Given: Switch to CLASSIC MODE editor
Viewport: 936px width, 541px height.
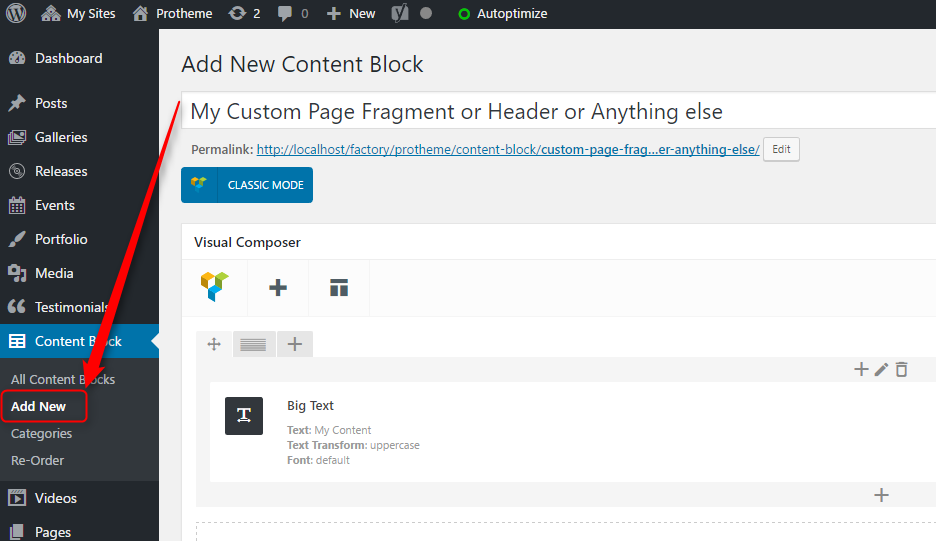Looking at the screenshot, I should click(247, 185).
